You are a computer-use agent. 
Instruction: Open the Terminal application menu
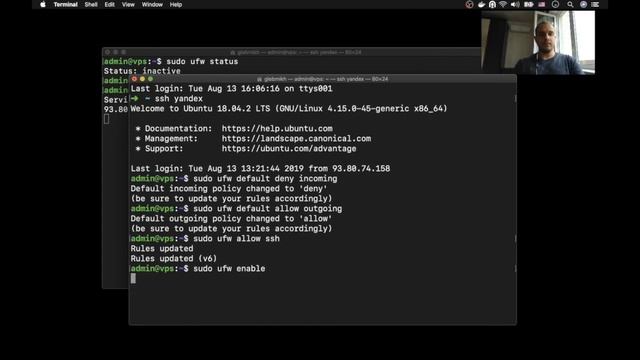coord(65,4)
